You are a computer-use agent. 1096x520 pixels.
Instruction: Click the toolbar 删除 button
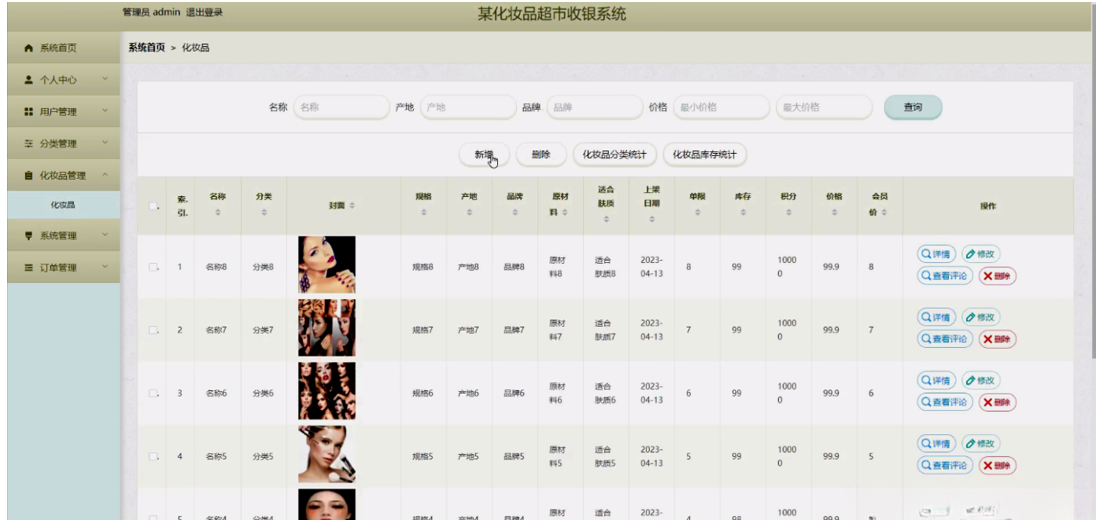(x=541, y=155)
